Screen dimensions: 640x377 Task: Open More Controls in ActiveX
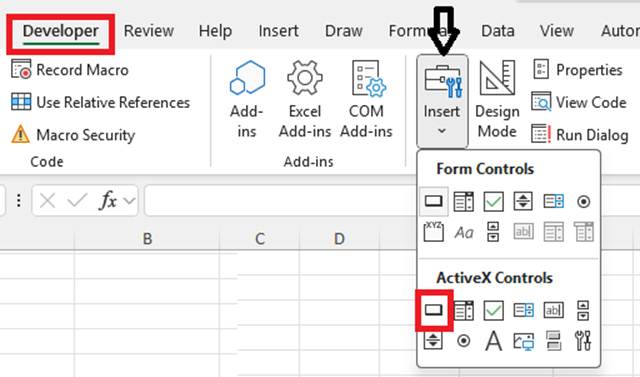pyautogui.click(x=583, y=340)
